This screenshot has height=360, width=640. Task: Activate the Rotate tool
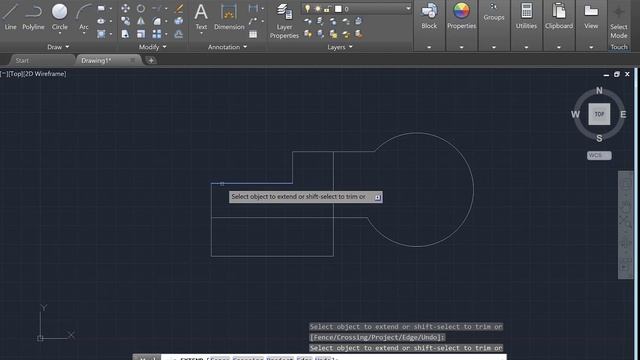(141, 8)
